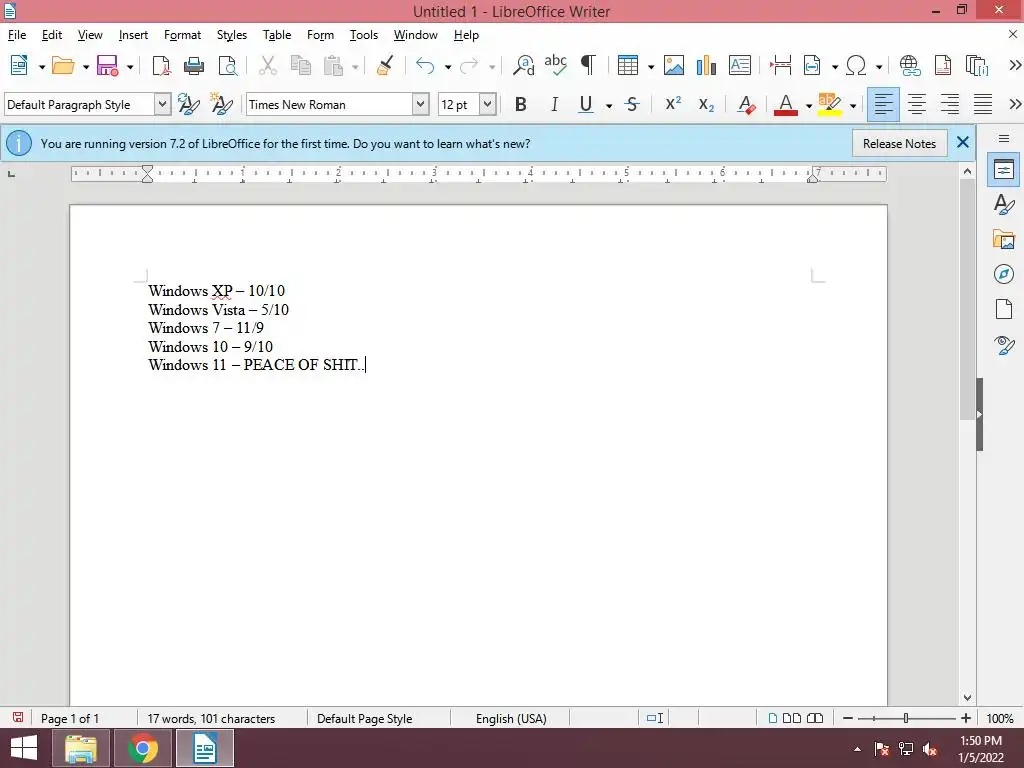Insert a table with the table icon
Image resolution: width=1024 pixels, height=768 pixels.
[x=628, y=66]
